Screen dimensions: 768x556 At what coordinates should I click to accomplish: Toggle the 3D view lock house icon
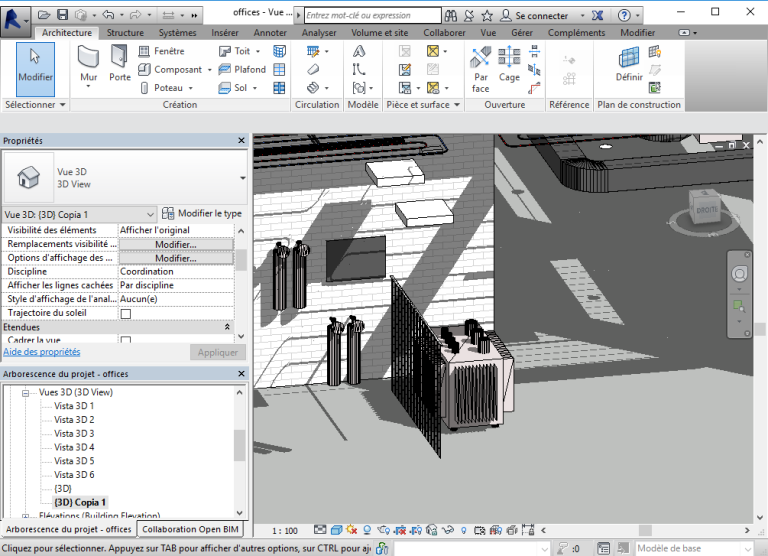tap(432, 530)
